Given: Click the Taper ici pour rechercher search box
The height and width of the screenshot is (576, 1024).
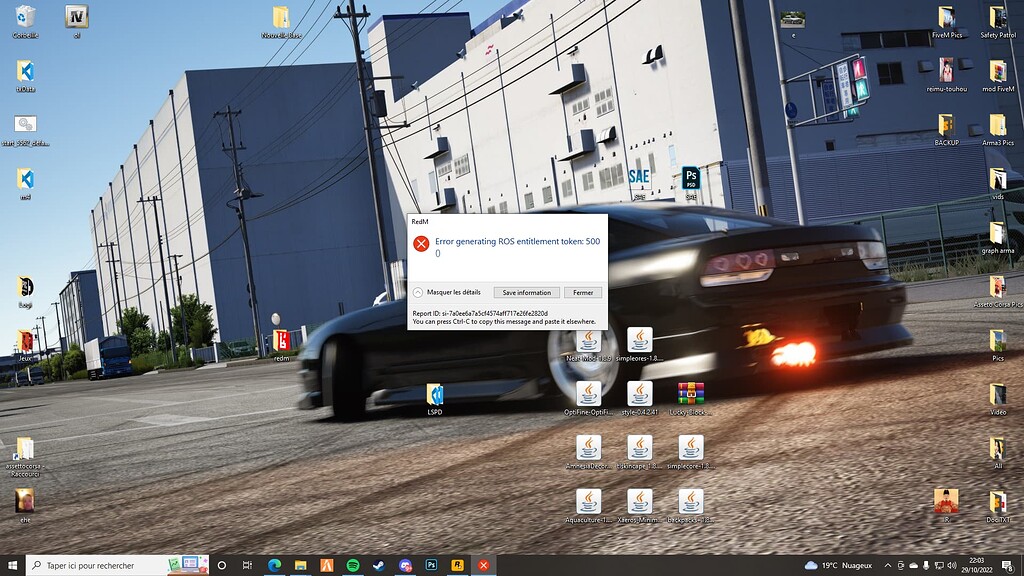Looking at the screenshot, I should [100, 565].
